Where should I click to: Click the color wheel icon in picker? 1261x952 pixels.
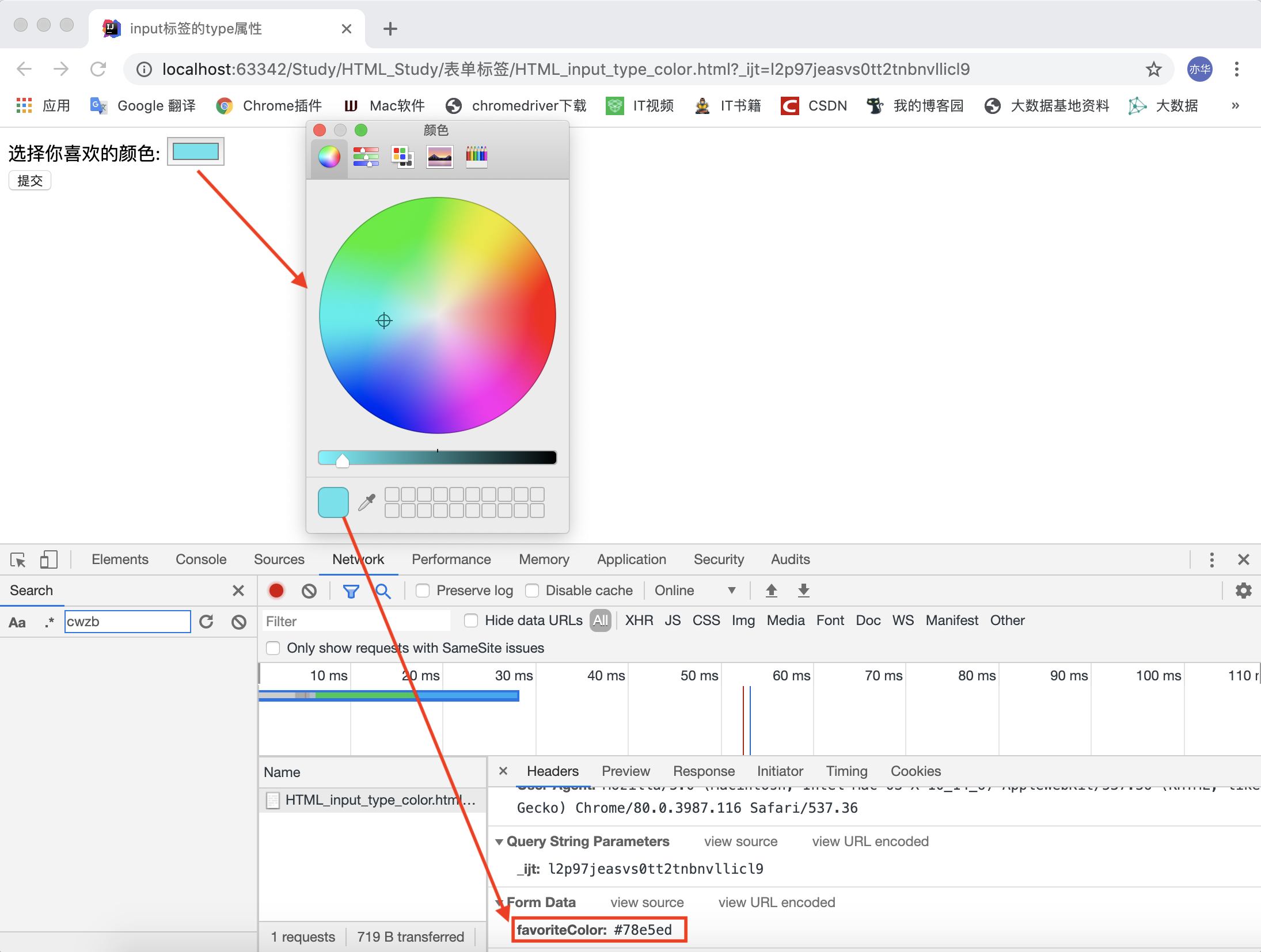click(x=330, y=157)
